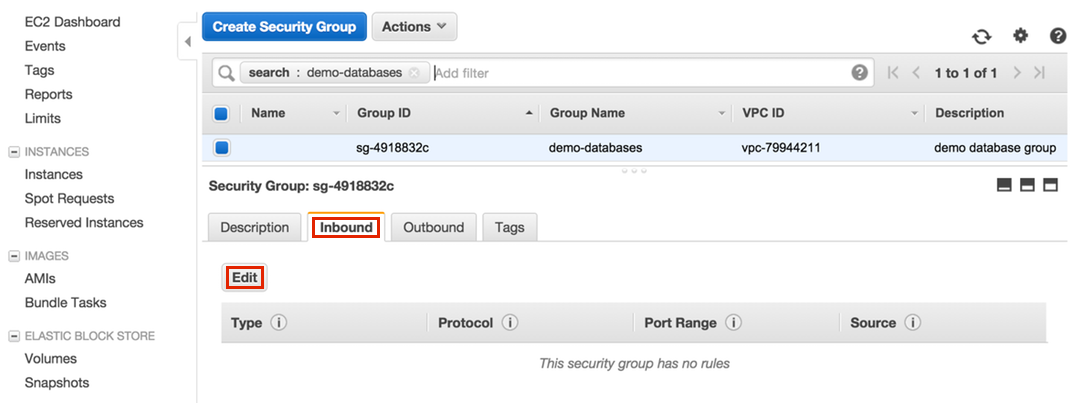
Task: Open the settings gear icon
Action: [x=1020, y=36]
